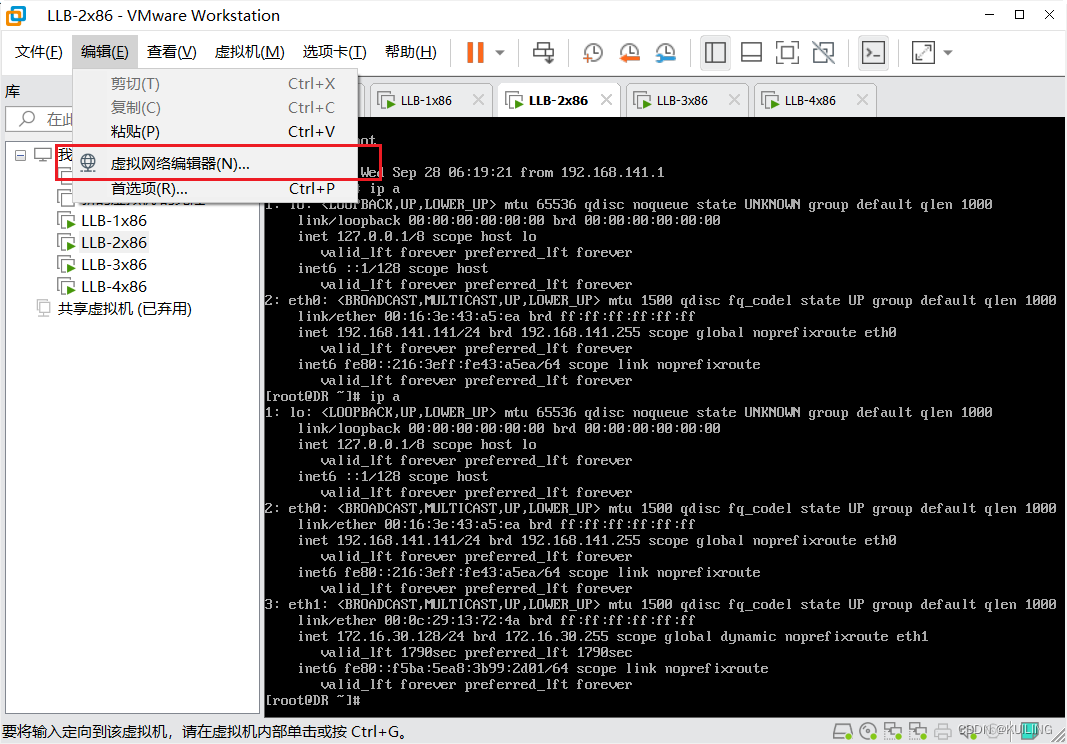Click the globe icon beside 虚拟网络编辑器
1067x744 pixels.
coord(88,163)
